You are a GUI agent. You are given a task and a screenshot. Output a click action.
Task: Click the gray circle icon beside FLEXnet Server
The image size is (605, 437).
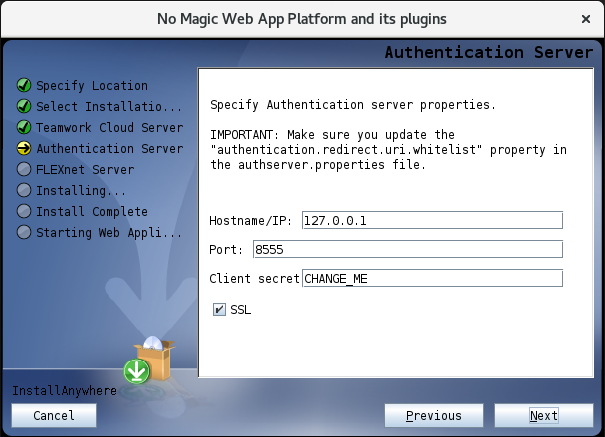(24, 169)
